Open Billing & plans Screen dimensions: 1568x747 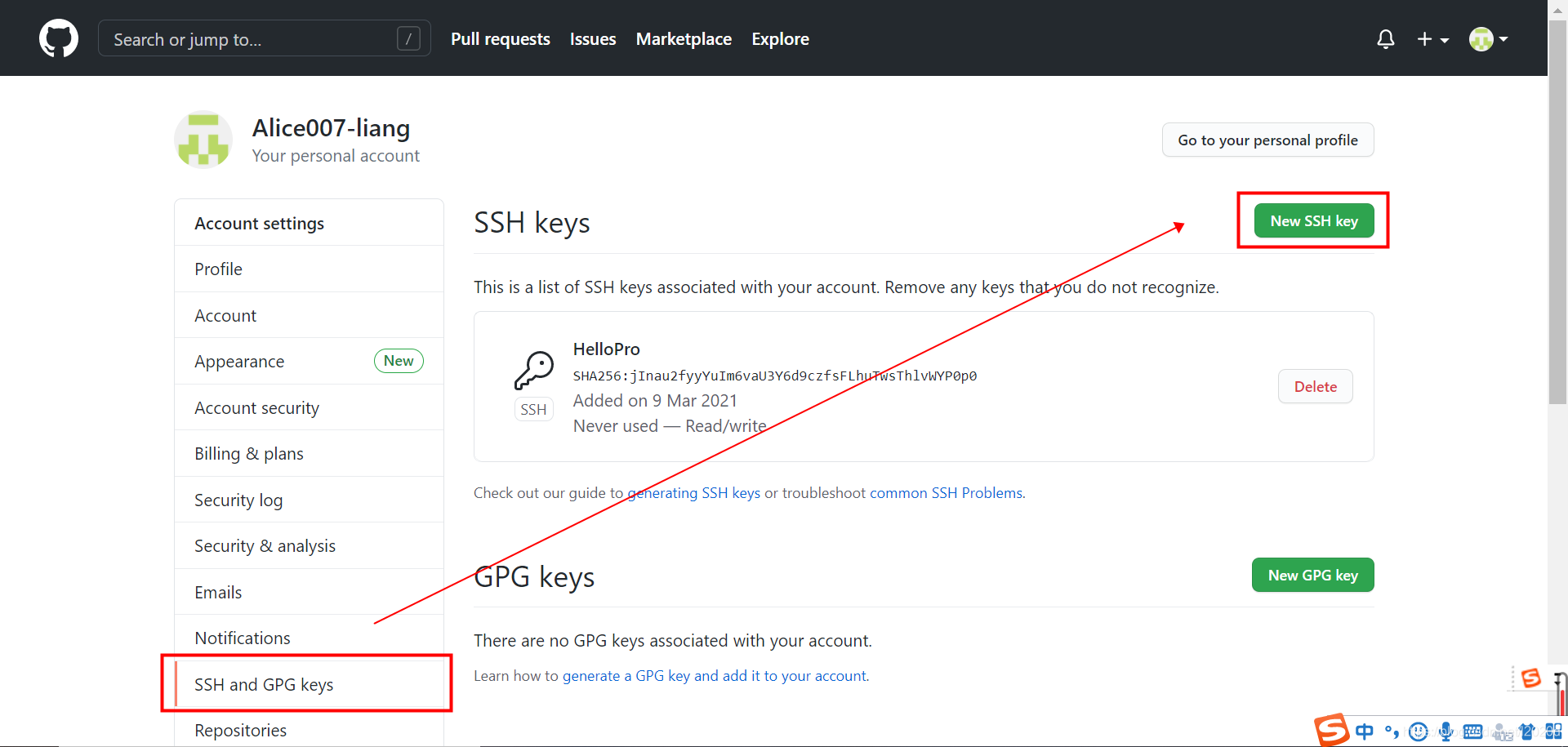(309, 453)
